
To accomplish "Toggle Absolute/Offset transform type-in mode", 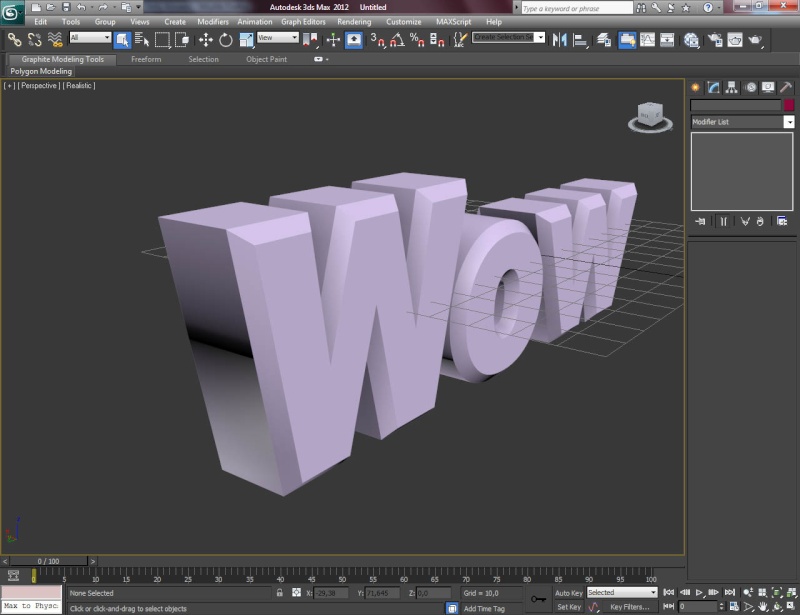I will [x=296, y=593].
